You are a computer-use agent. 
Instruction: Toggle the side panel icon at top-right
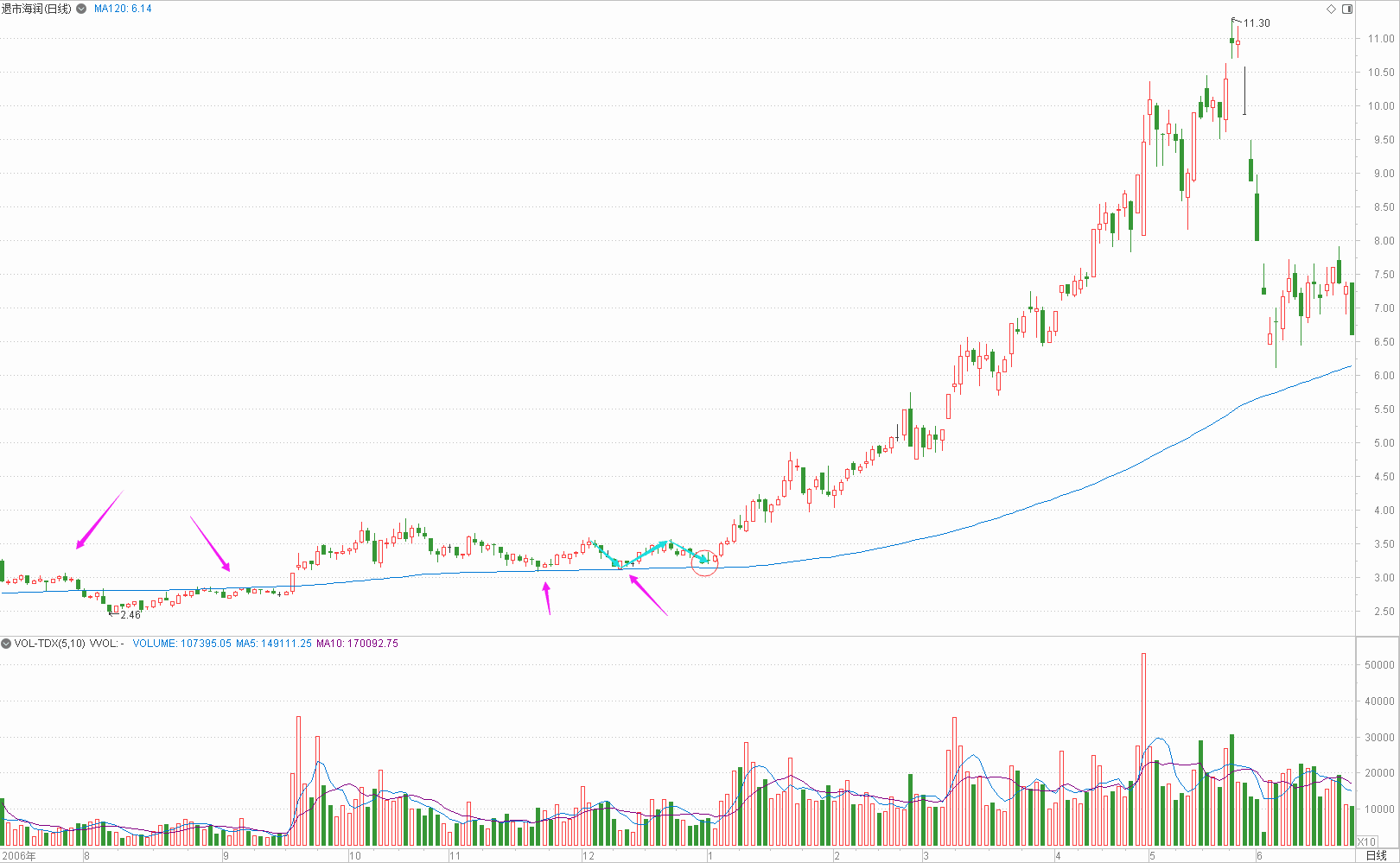pos(1347,9)
